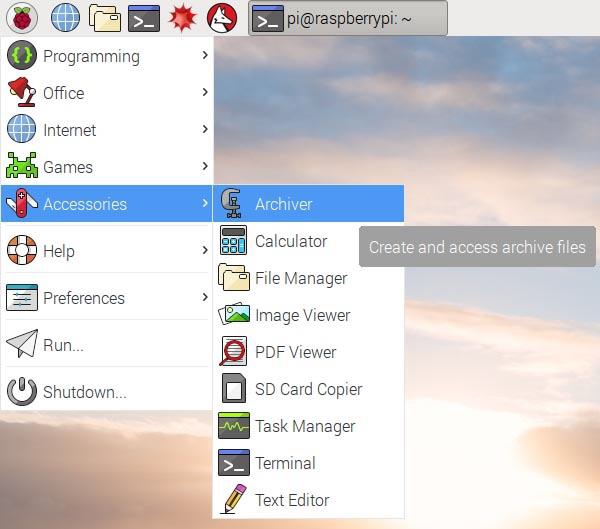Click the Text Editor pencil icon
The width and height of the screenshot is (600, 529).
(x=234, y=499)
